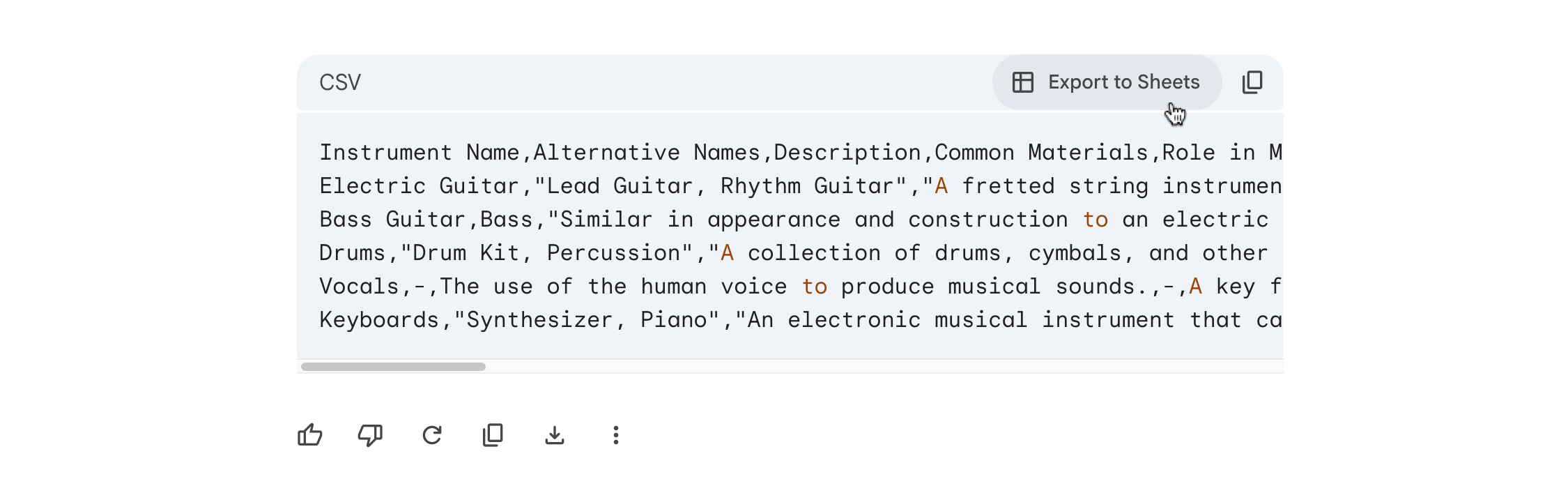Copy the CSV code using the copy icon
The image size is (1568, 479).
tap(1252, 82)
